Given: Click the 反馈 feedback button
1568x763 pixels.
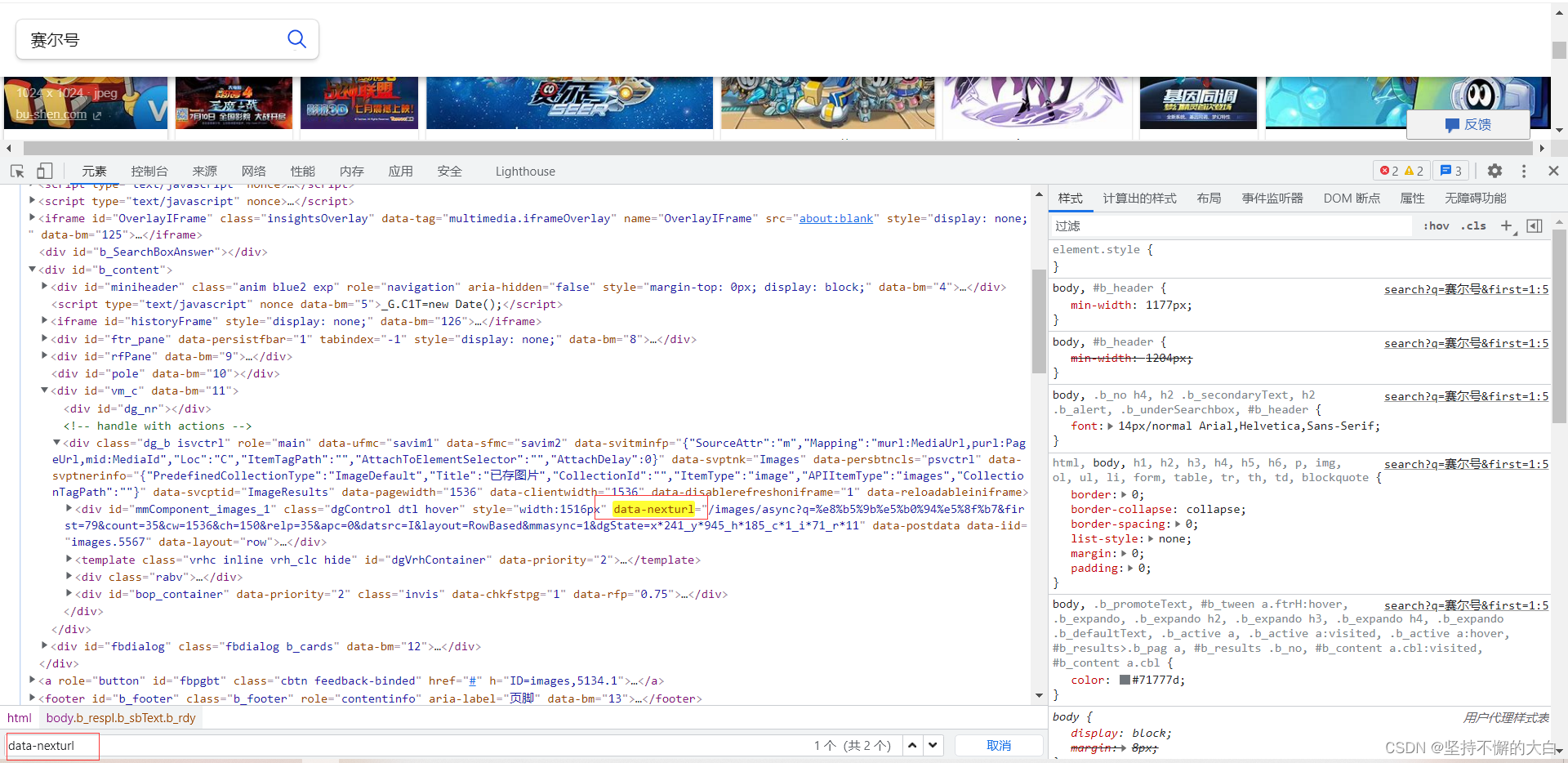Looking at the screenshot, I should 1468,124.
